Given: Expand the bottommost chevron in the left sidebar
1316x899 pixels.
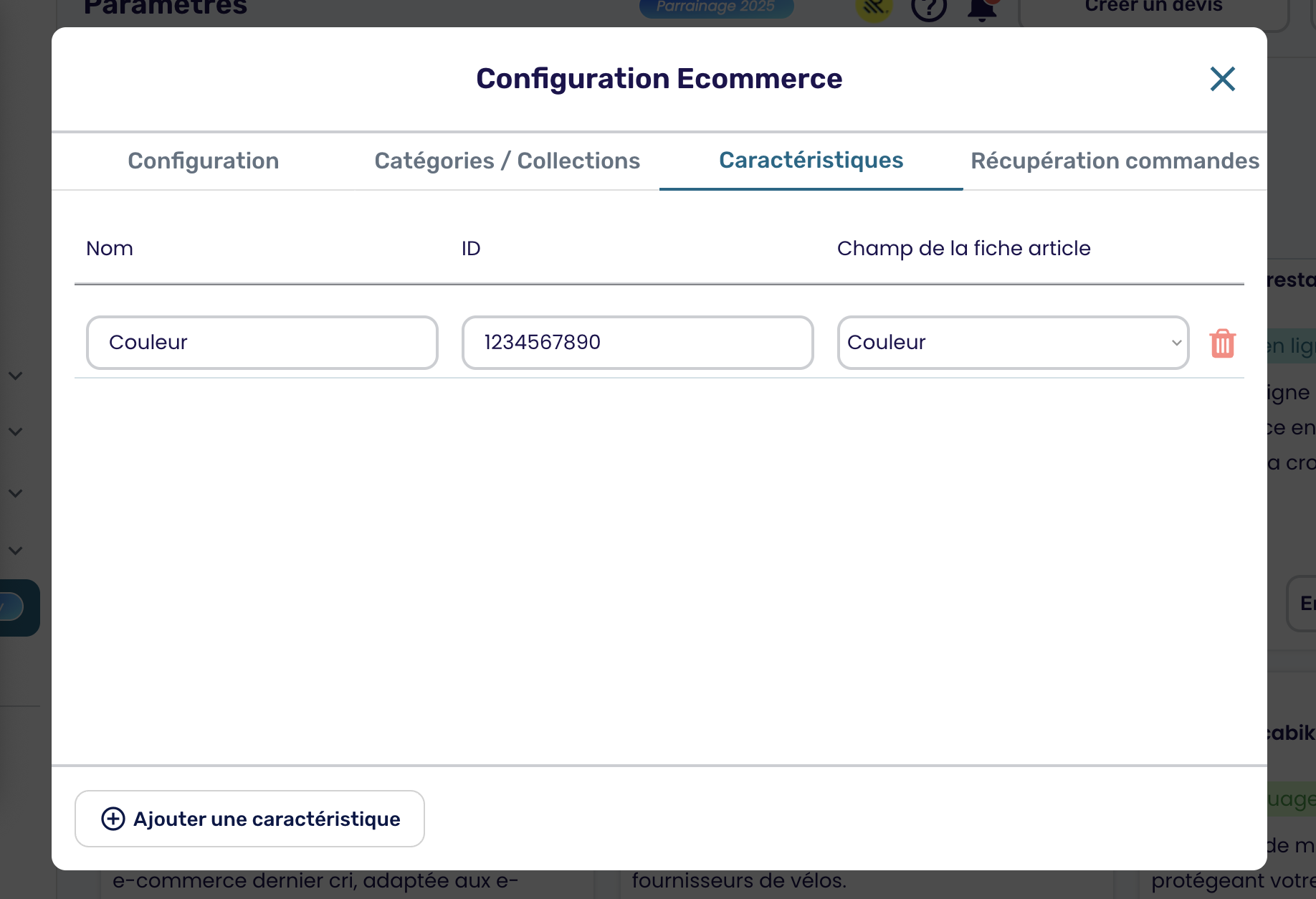Looking at the screenshot, I should [x=16, y=551].
